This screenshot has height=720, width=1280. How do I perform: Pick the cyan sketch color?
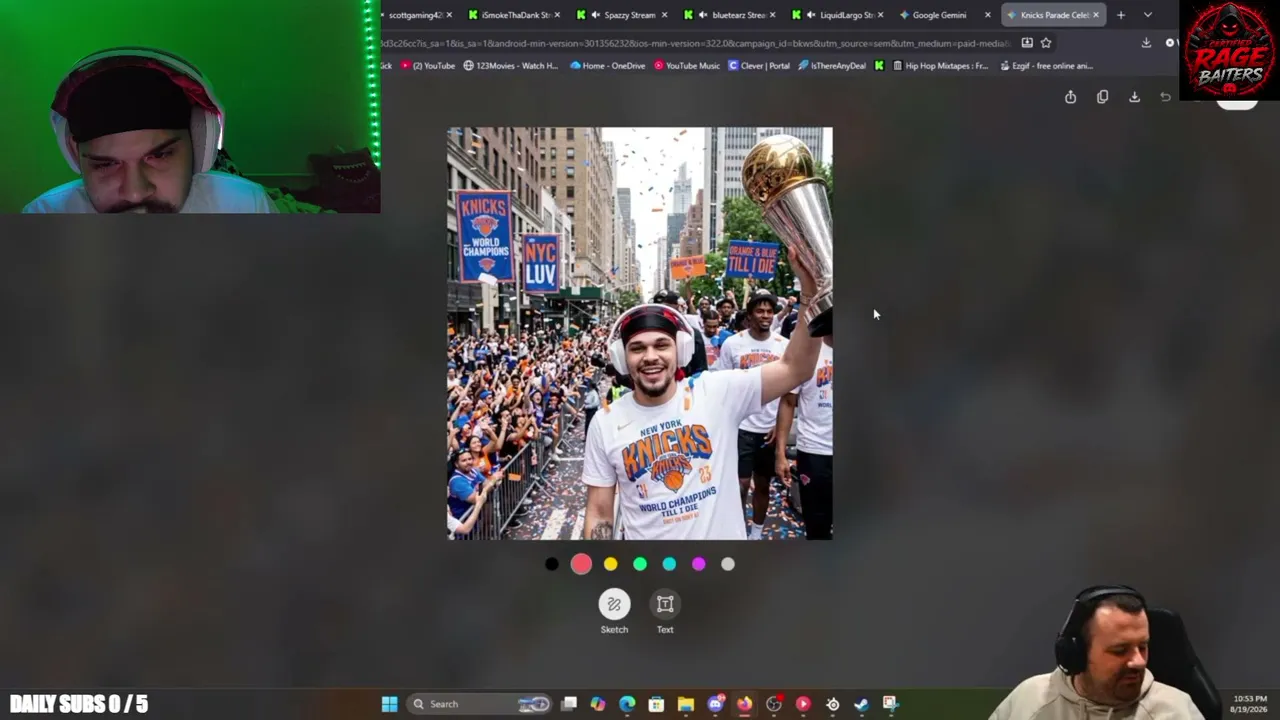click(669, 564)
